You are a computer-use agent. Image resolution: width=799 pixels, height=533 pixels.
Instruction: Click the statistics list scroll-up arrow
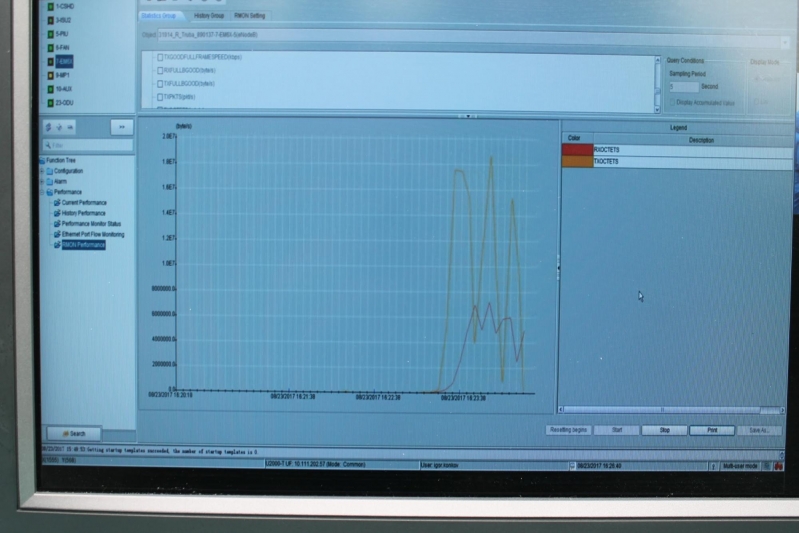coord(657,60)
